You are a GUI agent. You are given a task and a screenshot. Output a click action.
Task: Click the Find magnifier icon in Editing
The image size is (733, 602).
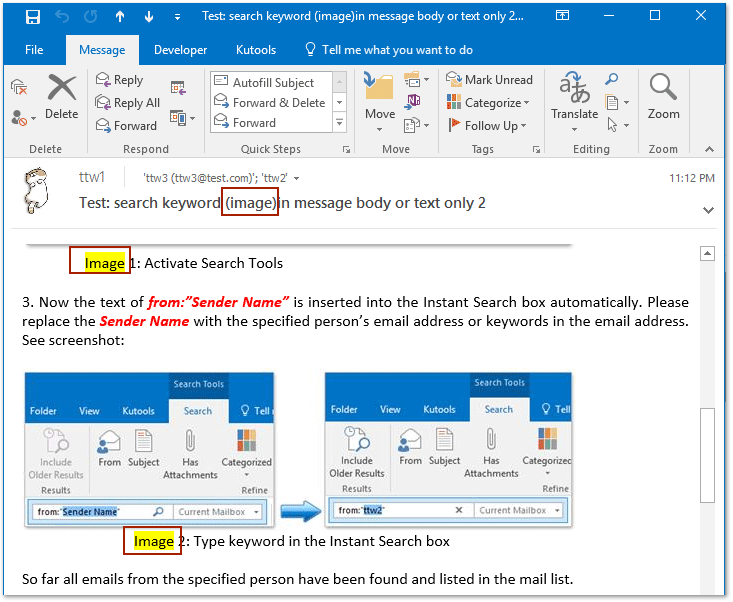click(x=611, y=79)
